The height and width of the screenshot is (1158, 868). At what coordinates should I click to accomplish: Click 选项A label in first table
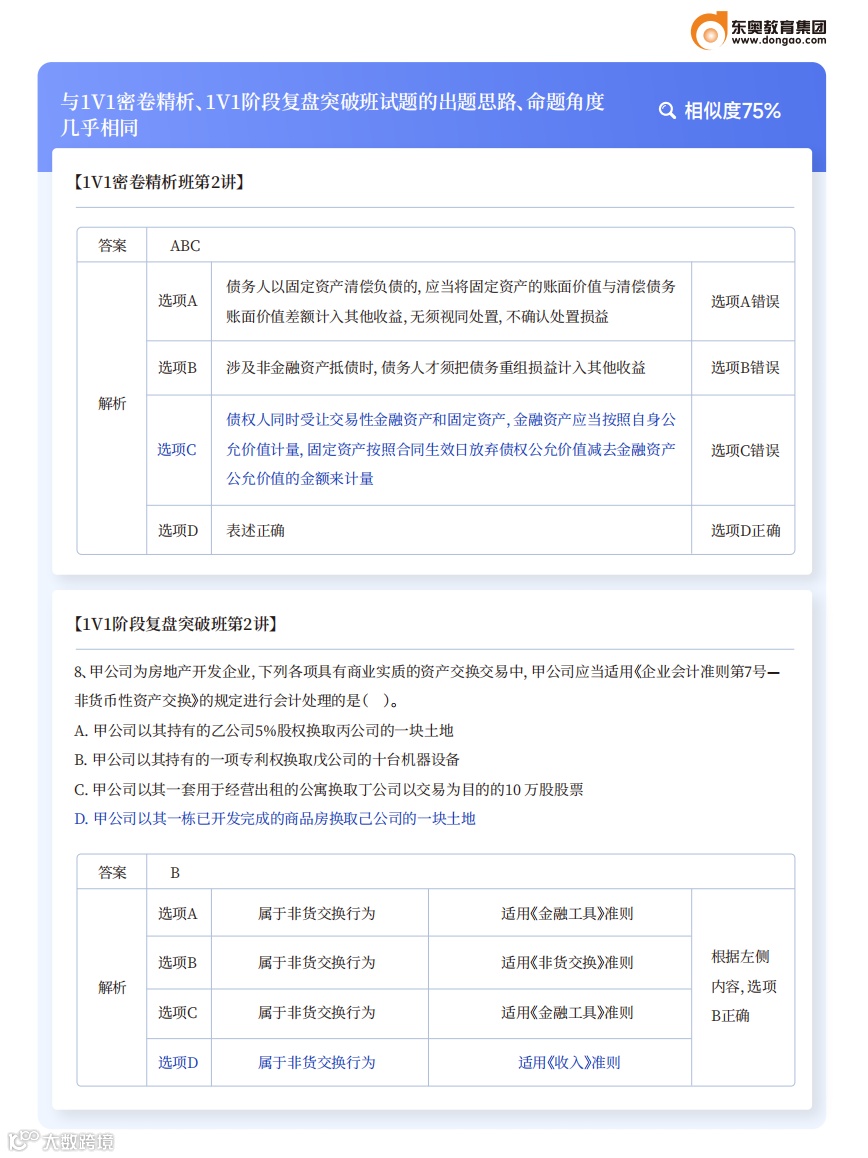[178, 301]
